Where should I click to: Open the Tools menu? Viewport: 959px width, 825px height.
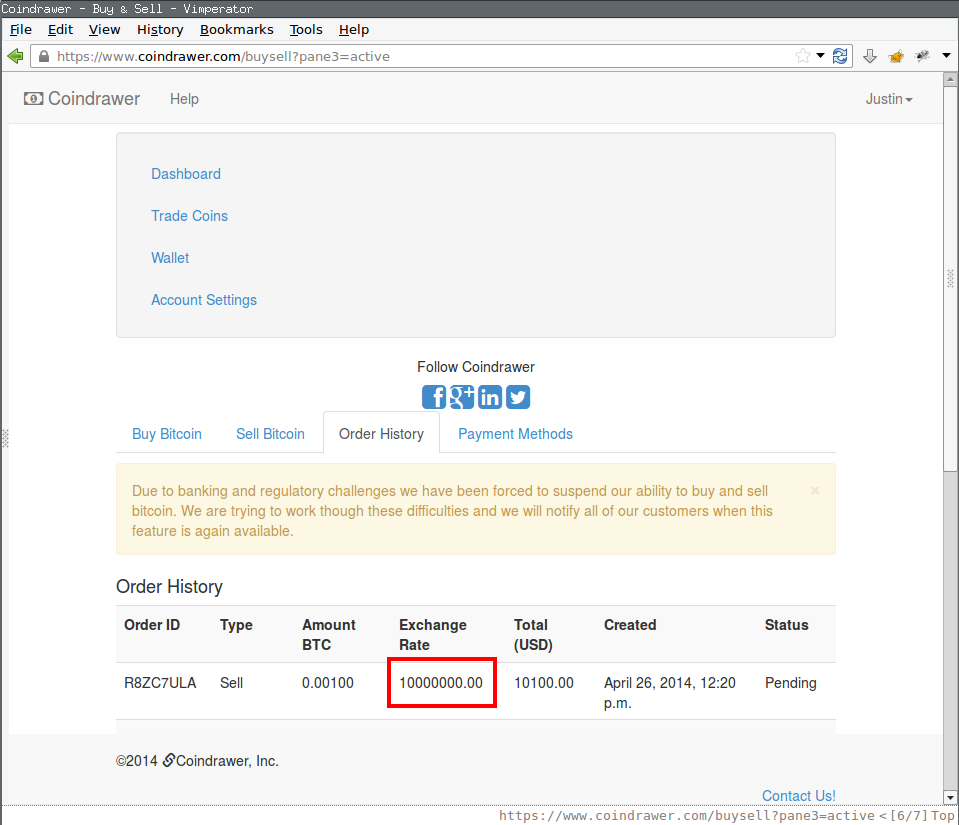[306, 29]
